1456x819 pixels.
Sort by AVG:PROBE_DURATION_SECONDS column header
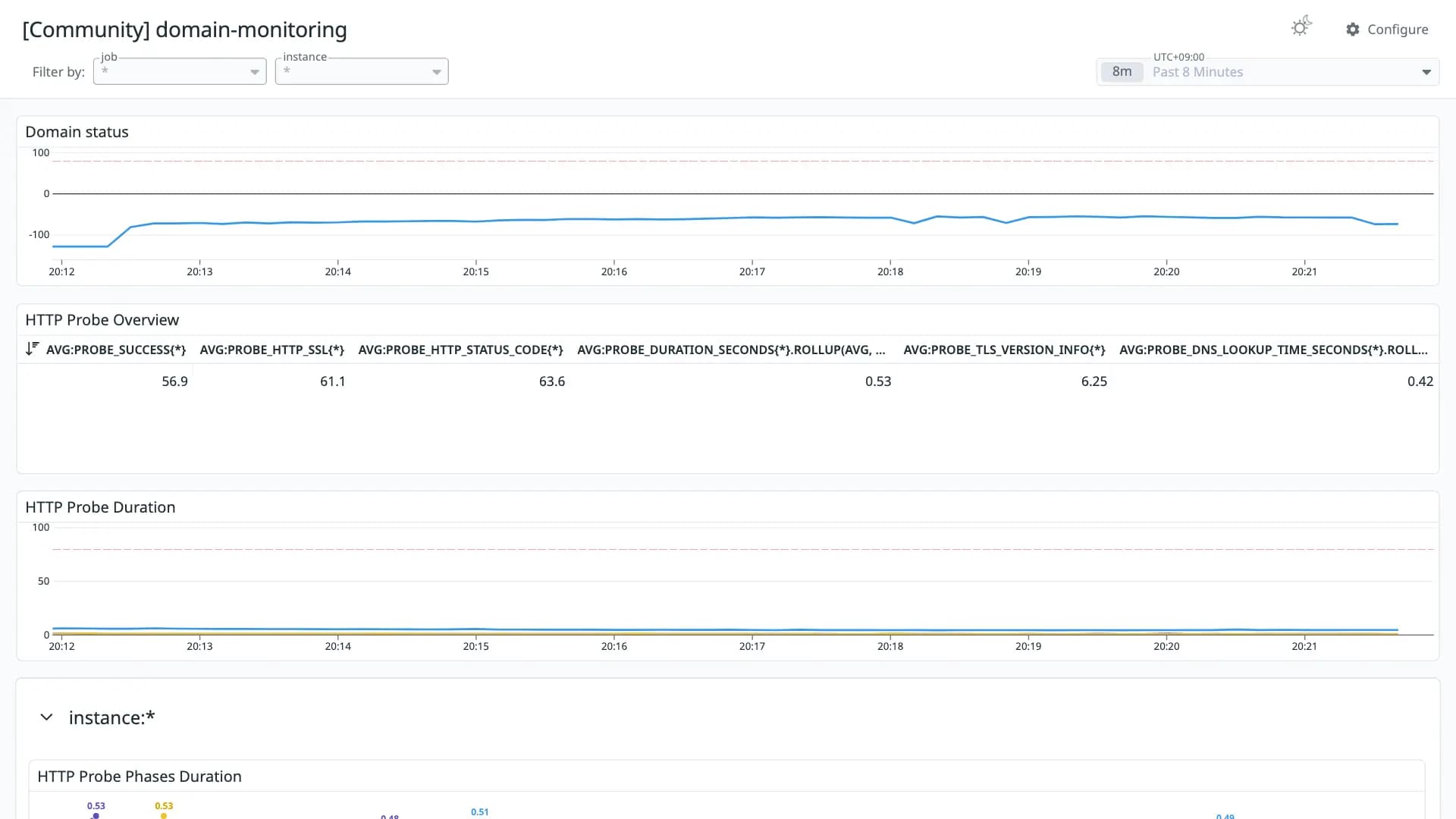[x=731, y=350]
